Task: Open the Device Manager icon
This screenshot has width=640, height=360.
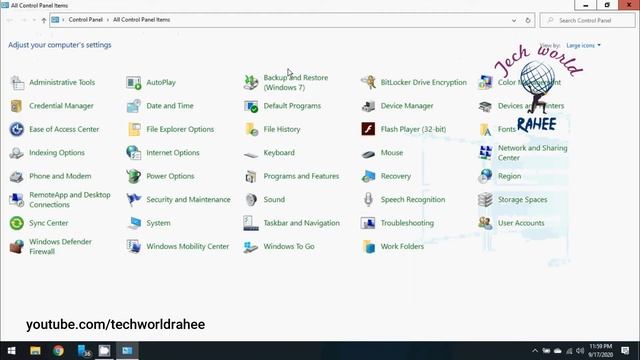Action: (368, 106)
